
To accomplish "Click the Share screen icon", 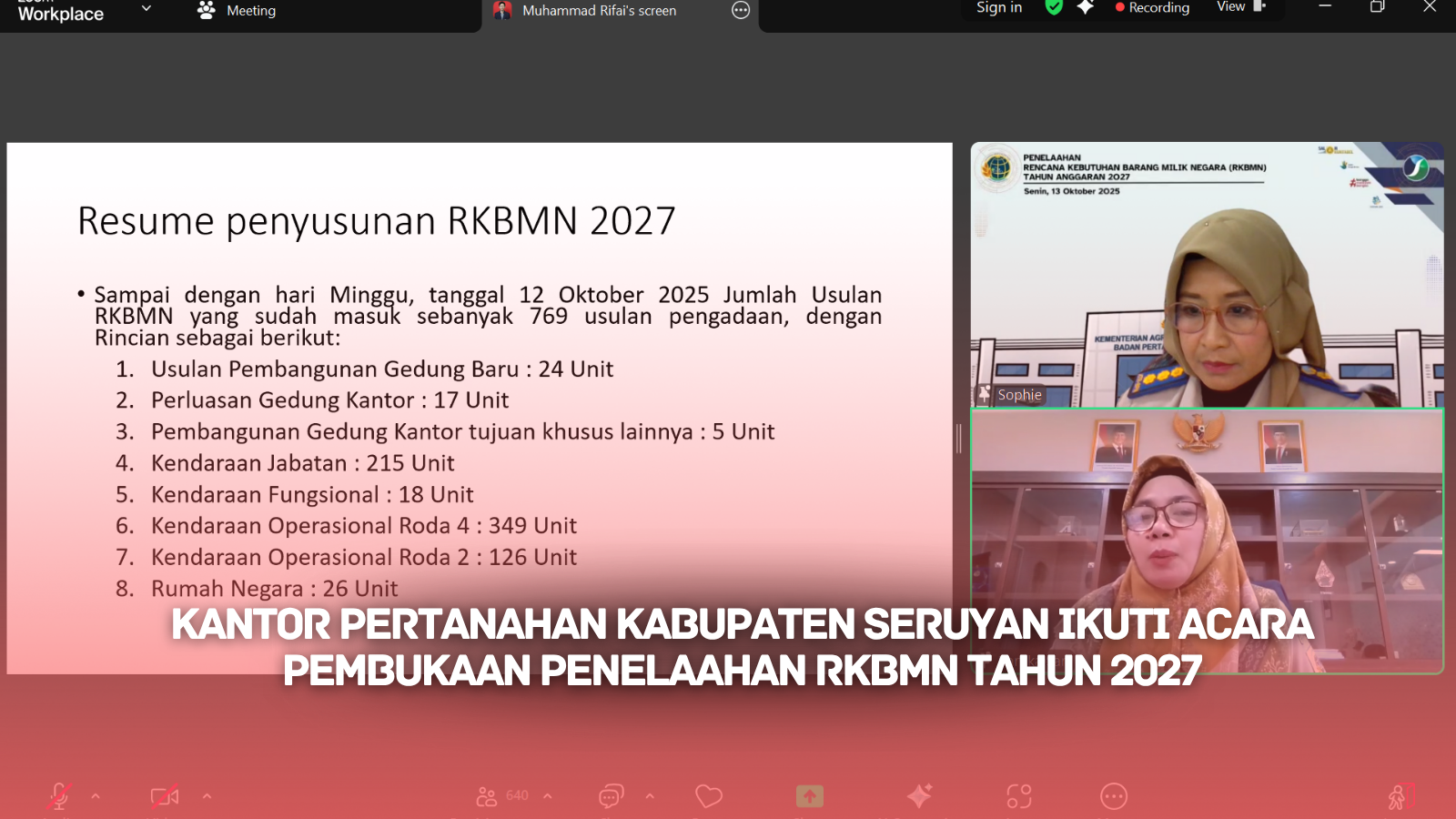I will point(810,796).
